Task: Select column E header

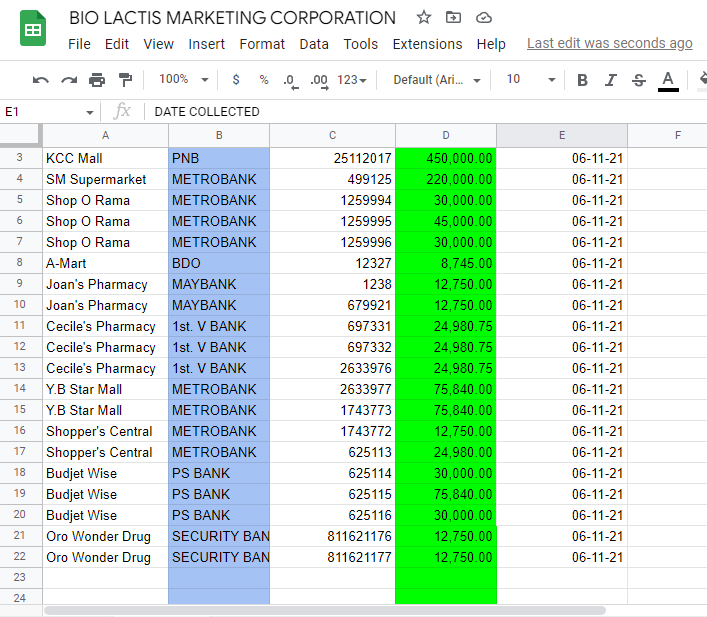Action: click(562, 135)
